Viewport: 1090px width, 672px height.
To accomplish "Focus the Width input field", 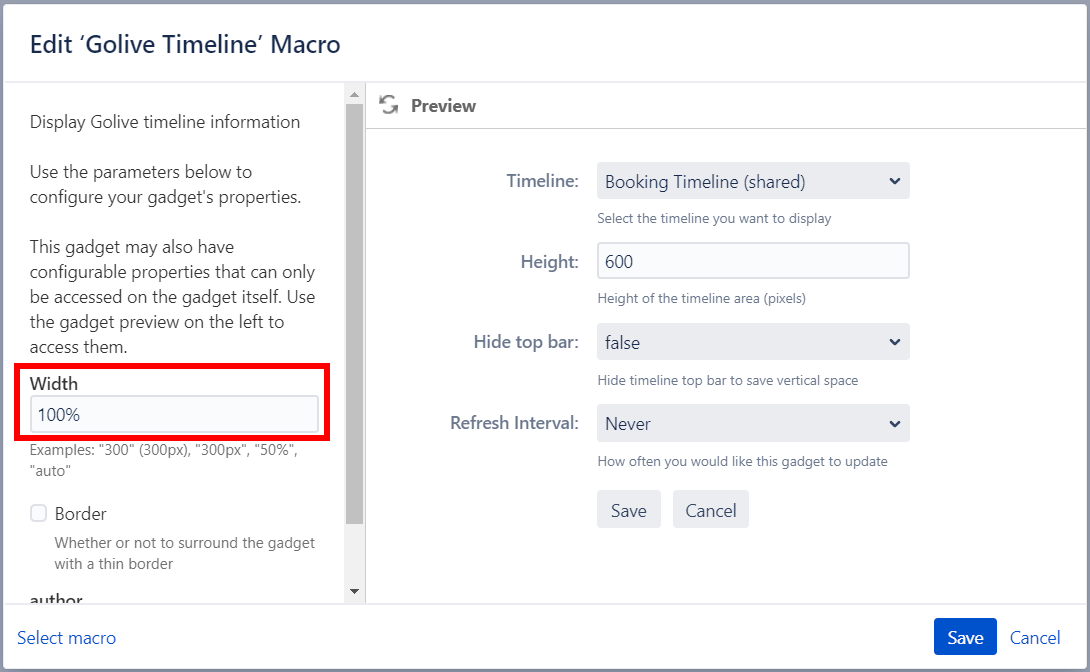I will tap(174, 414).
